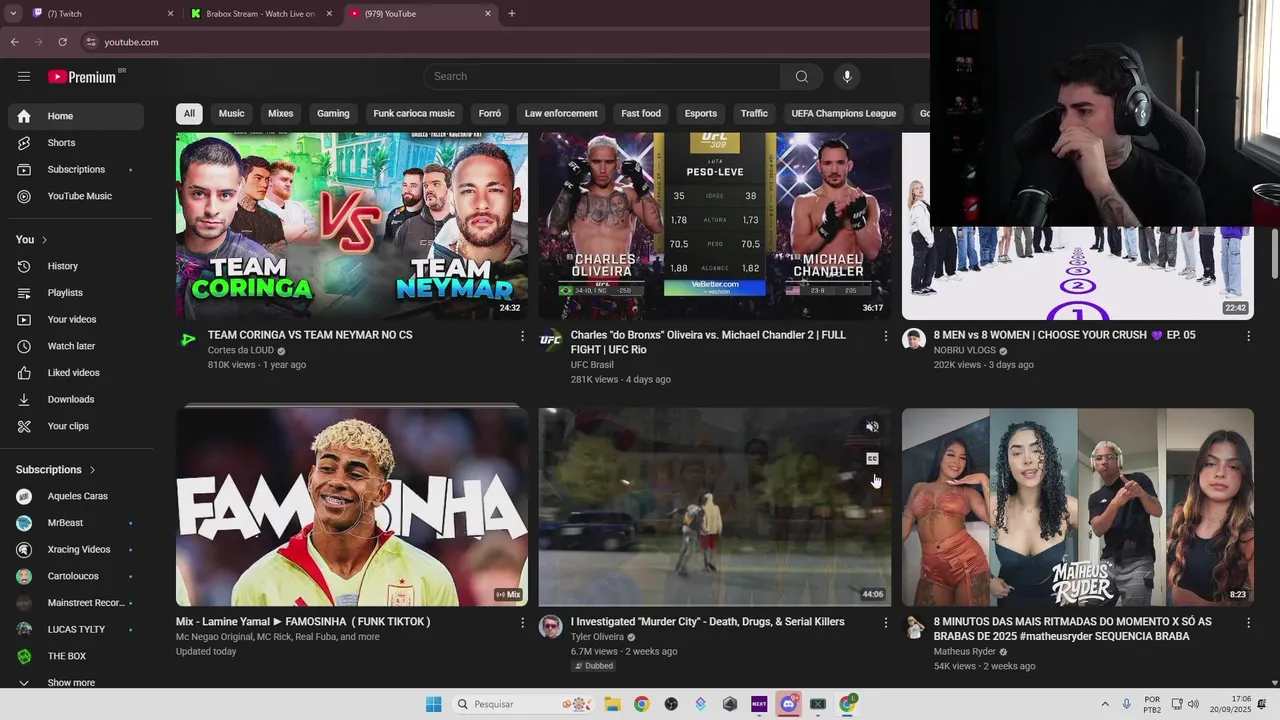The image size is (1280, 720).
Task: Open Xracing Videos channel subscription
Action: (x=76, y=549)
